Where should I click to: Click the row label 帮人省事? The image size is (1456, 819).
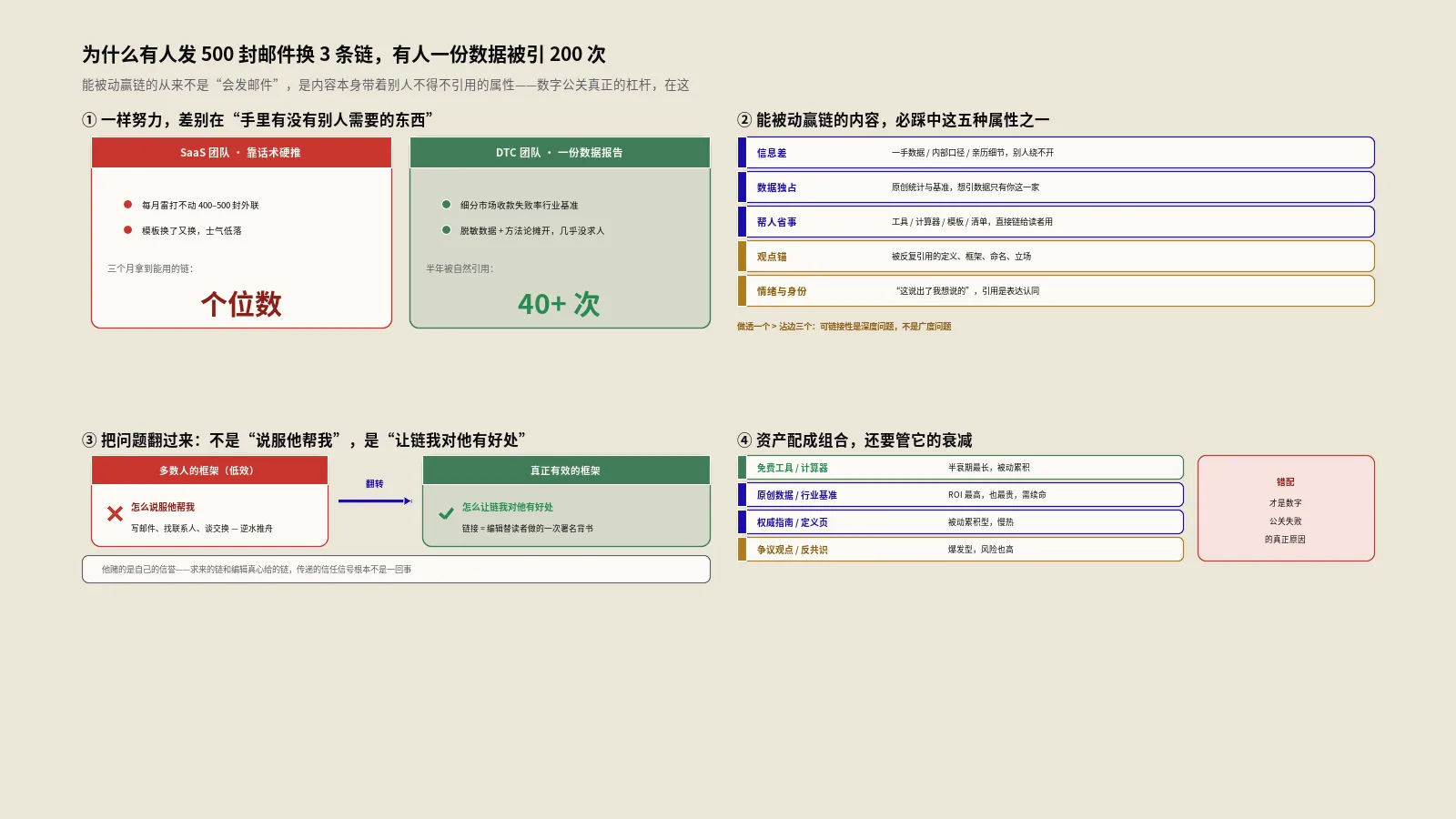[777, 222]
